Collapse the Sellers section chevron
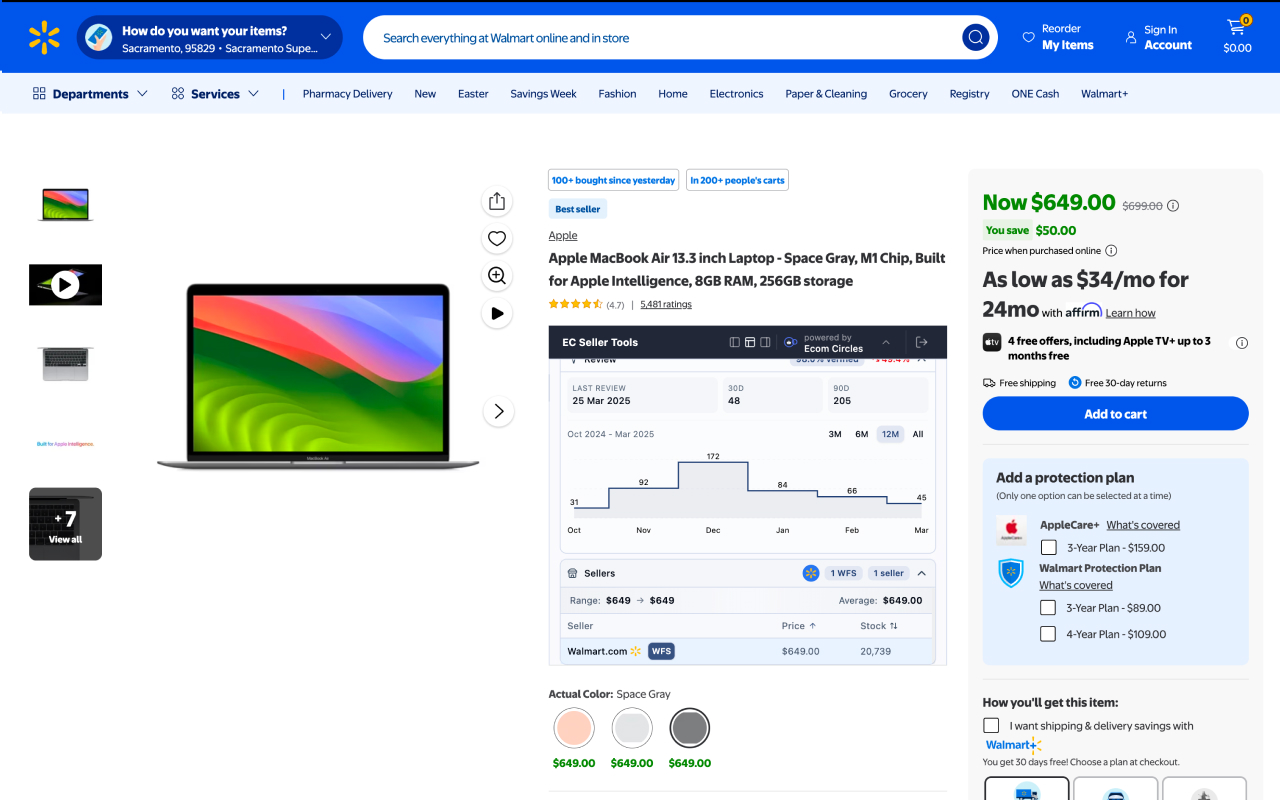Screen dimensions: 1280x800 [x=922, y=573]
